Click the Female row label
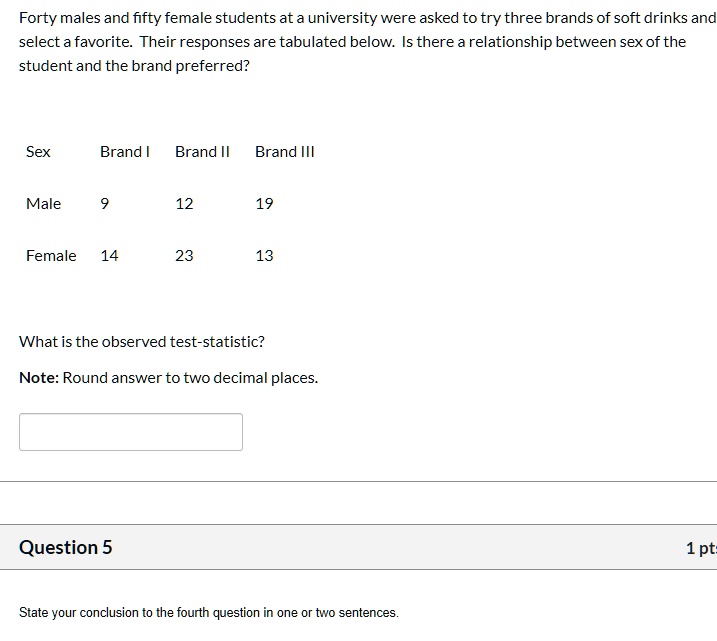 tap(51, 256)
